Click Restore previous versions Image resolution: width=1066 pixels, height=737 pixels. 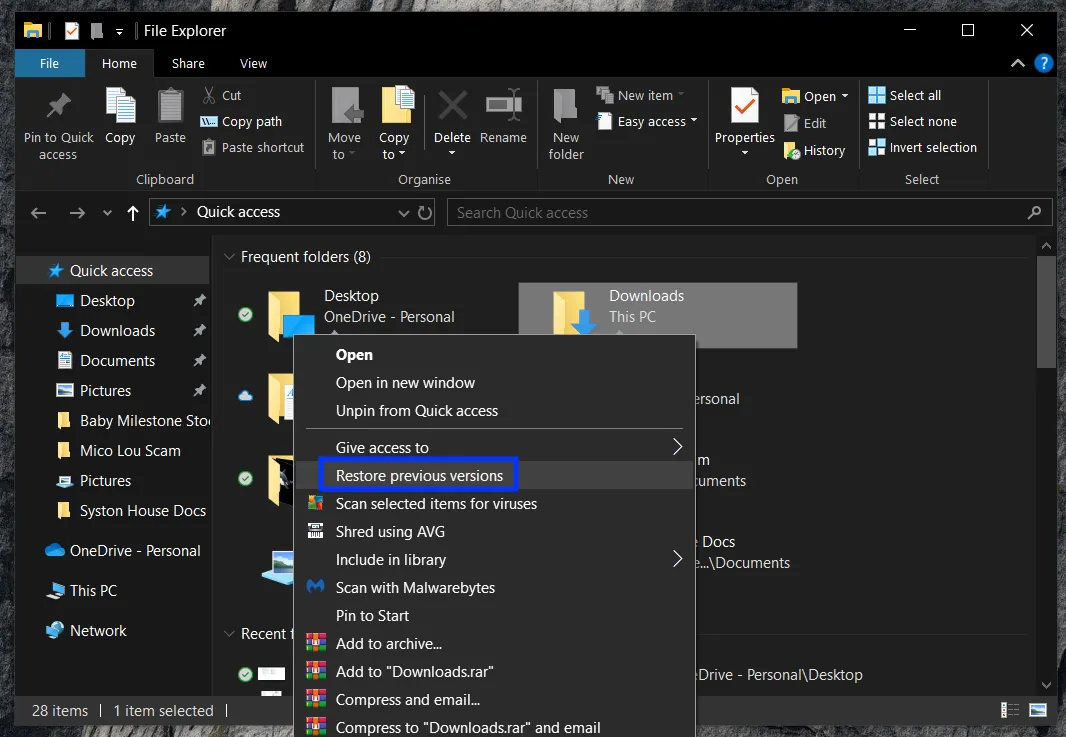418,474
